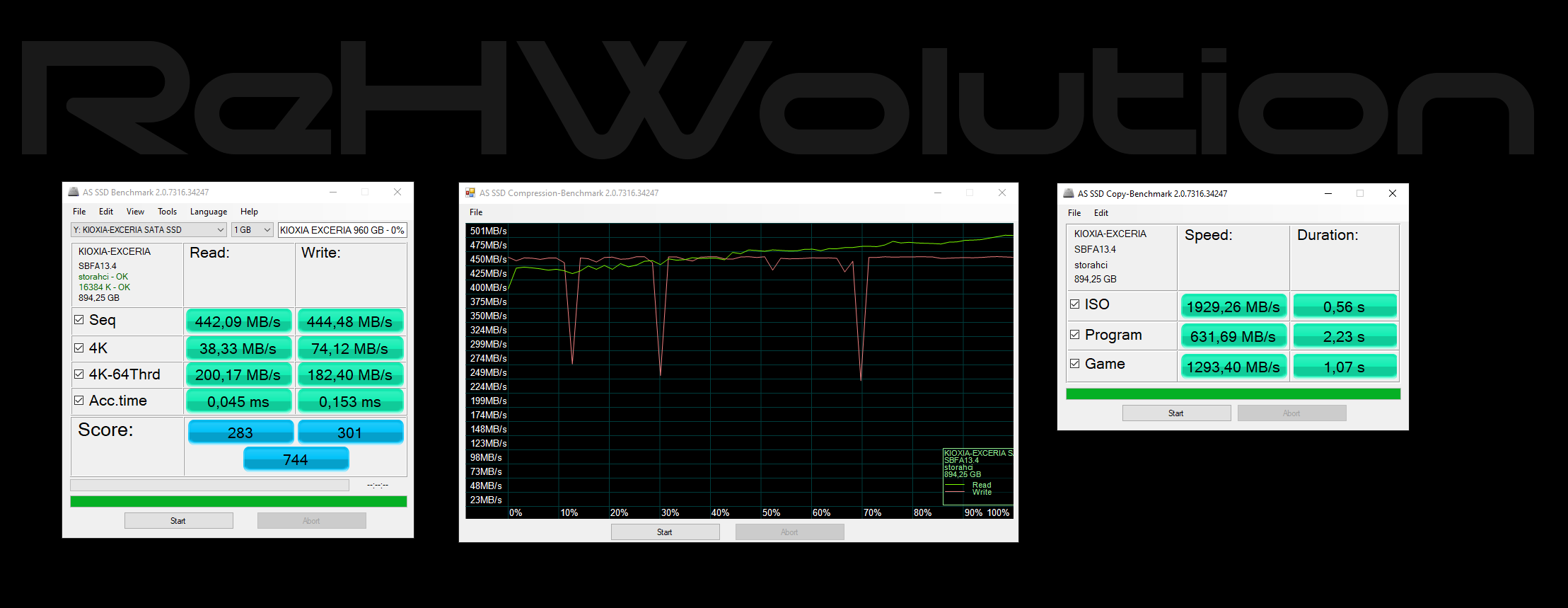
Task: Click 4K-64Thrd write result 182,40 MB/s
Action: click(x=350, y=374)
